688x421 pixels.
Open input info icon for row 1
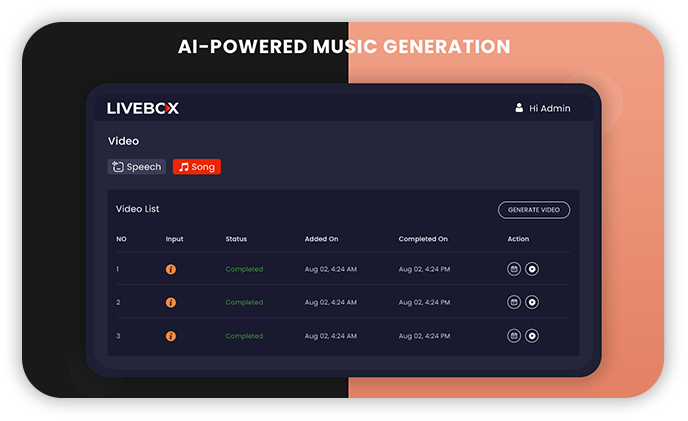pyautogui.click(x=171, y=269)
